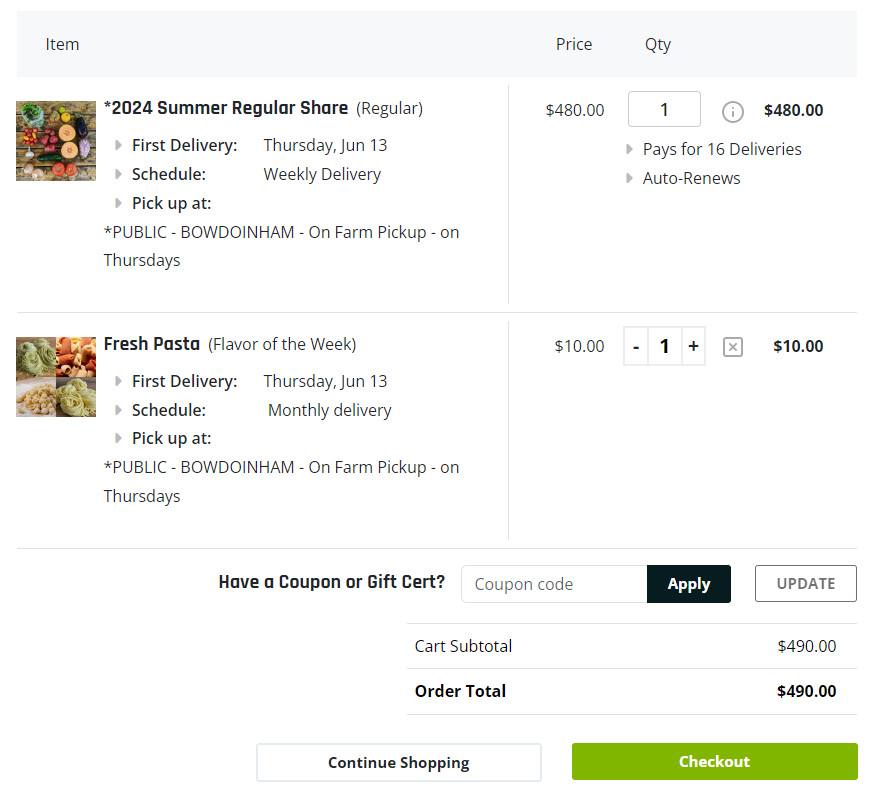Click the Coupon code input field

click(554, 584)
